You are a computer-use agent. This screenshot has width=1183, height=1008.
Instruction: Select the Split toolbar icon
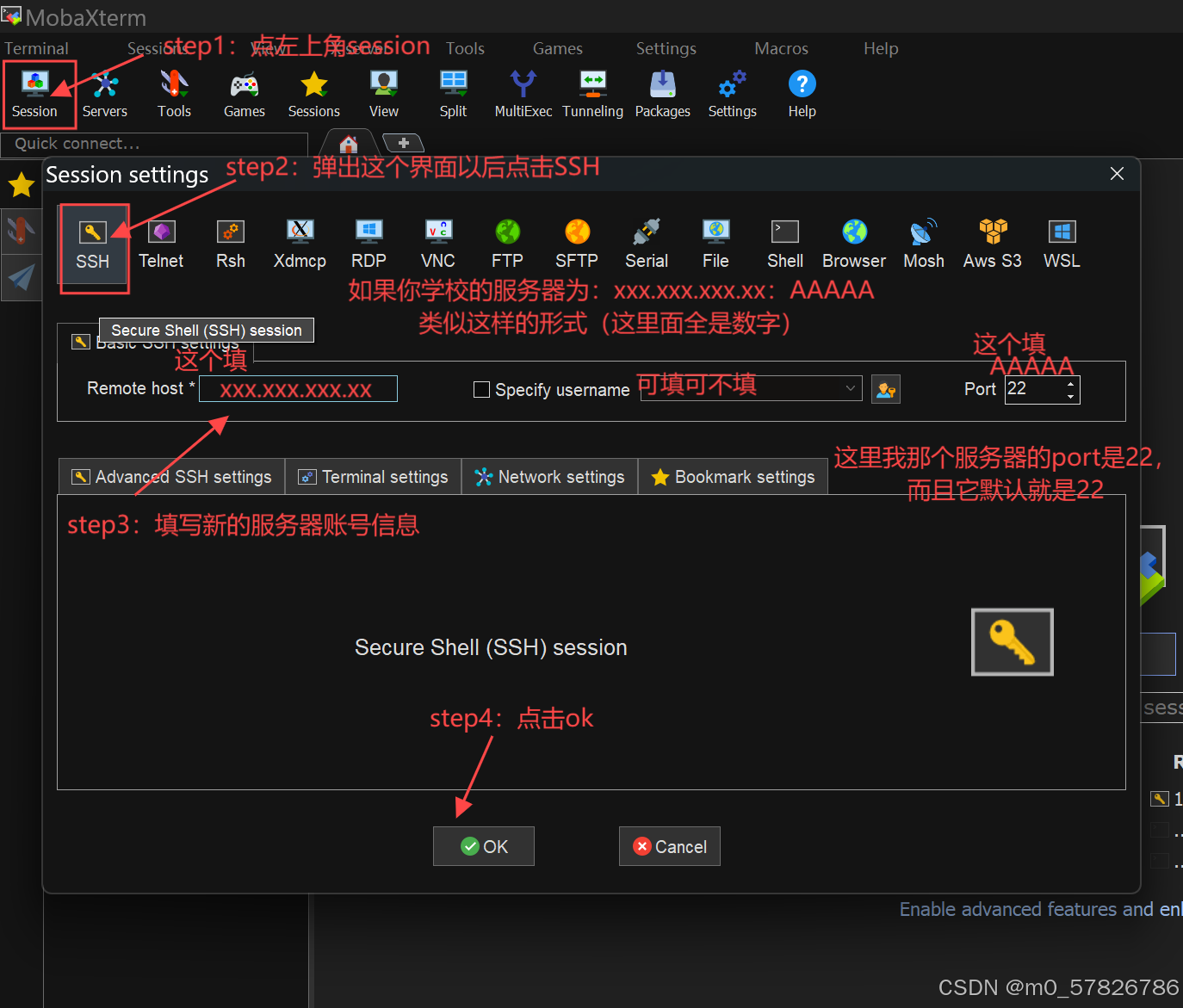[453, 95]
